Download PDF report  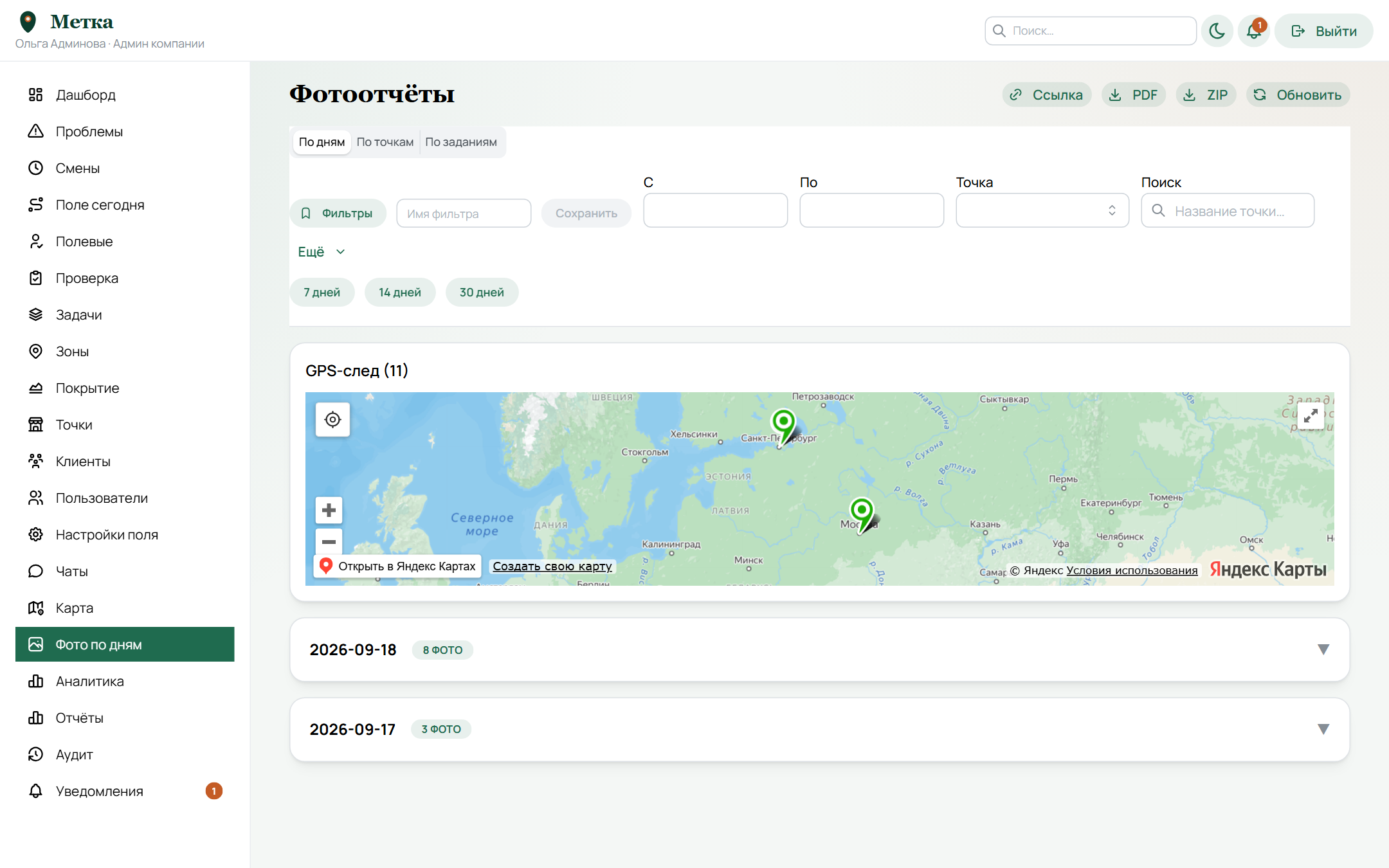pyautogui.click(x=1134, y=95)
